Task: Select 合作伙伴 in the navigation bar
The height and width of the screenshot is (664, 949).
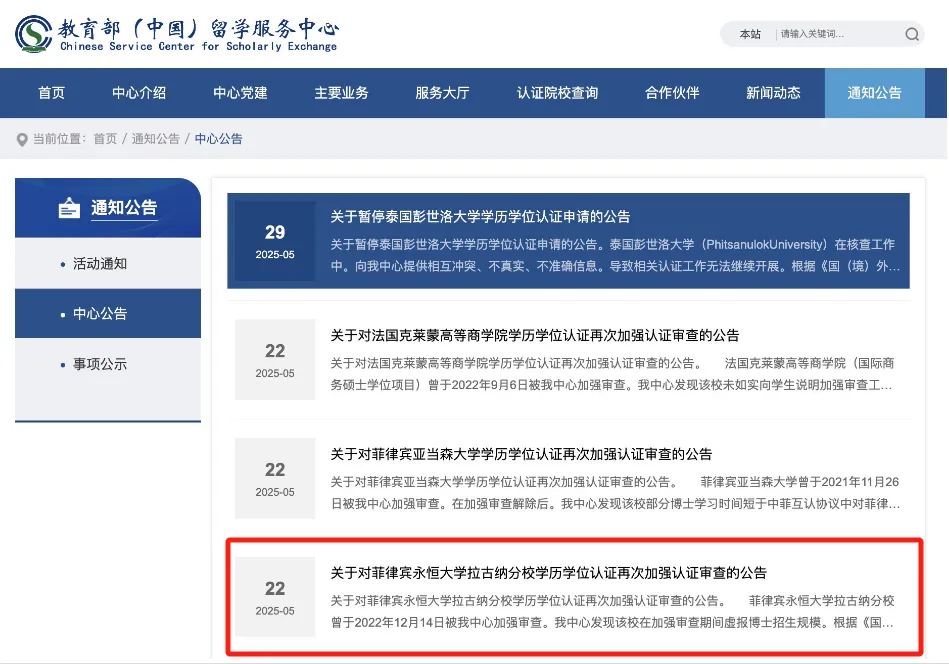Action: (x=672, y=93)
